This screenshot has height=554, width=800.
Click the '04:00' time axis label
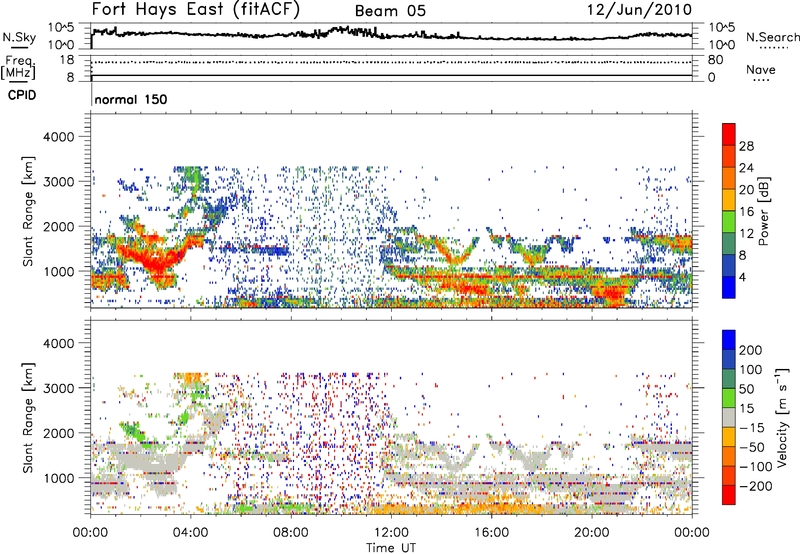point(190,533)
